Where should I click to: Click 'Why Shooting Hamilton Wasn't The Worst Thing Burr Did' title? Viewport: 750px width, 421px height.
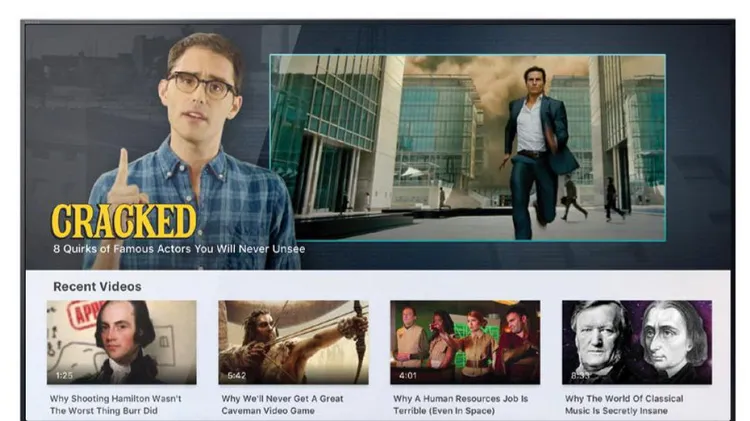coord(115,405)
